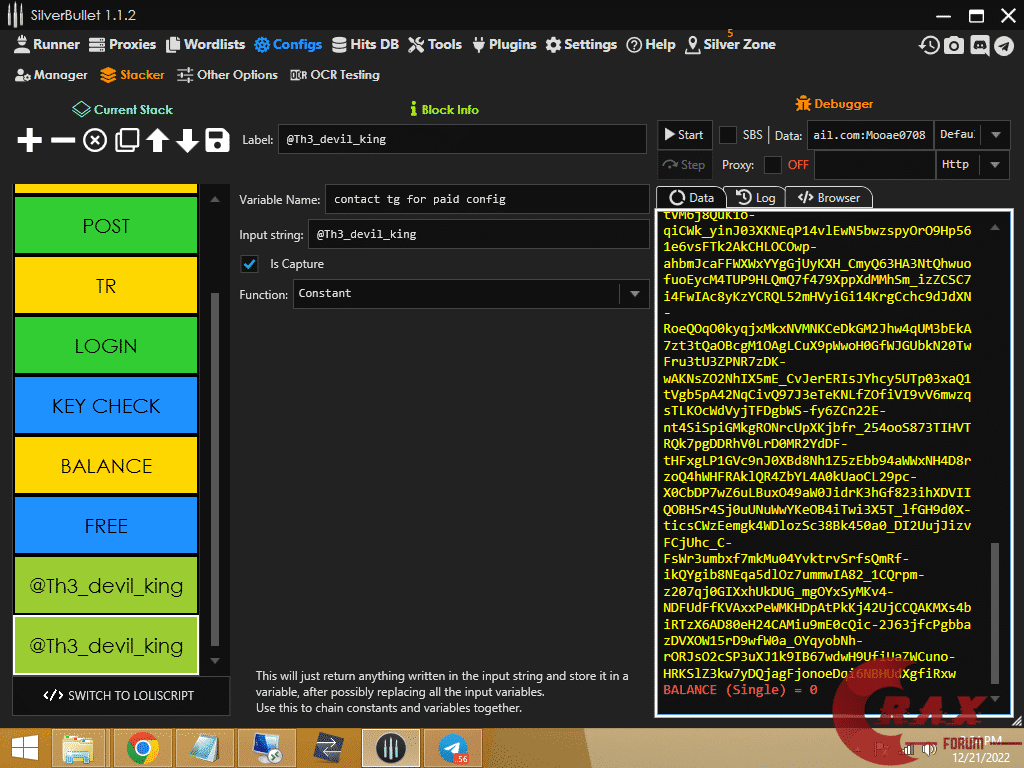Click the camera screenshot icon
The width and height of the screenshot is (1024, 768).
(x=953, y=45)
